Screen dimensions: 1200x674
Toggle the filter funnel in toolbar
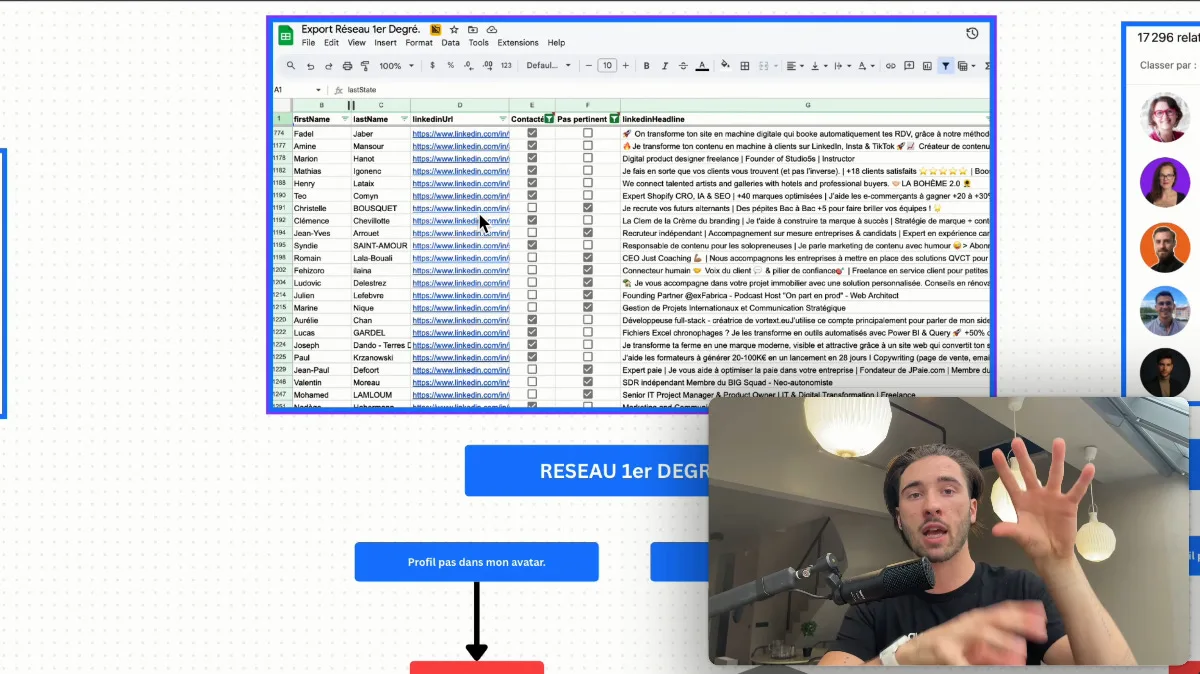point(945,66)
